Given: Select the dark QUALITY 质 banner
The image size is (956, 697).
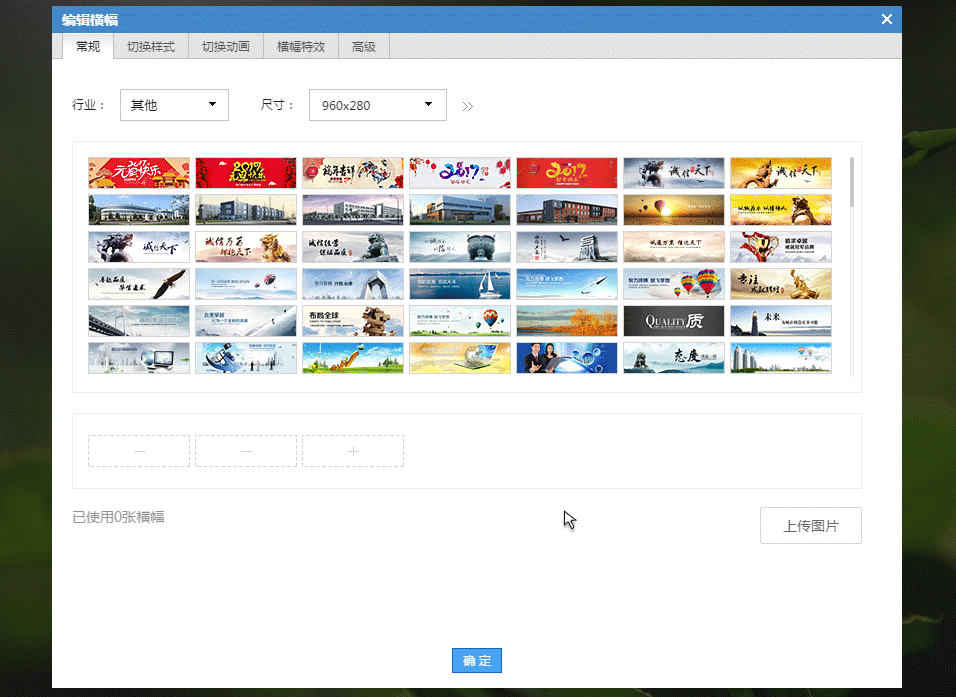Looking at the screenshot, I should tap(674, 321).
